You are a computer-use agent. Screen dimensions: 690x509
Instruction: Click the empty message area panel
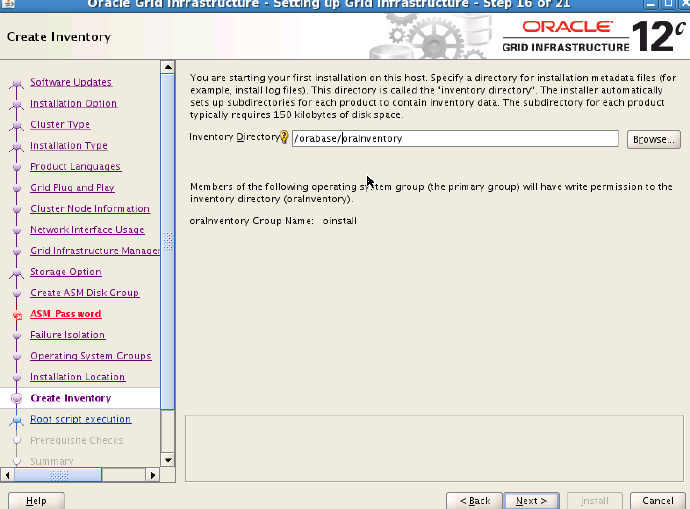click(434, 448)
